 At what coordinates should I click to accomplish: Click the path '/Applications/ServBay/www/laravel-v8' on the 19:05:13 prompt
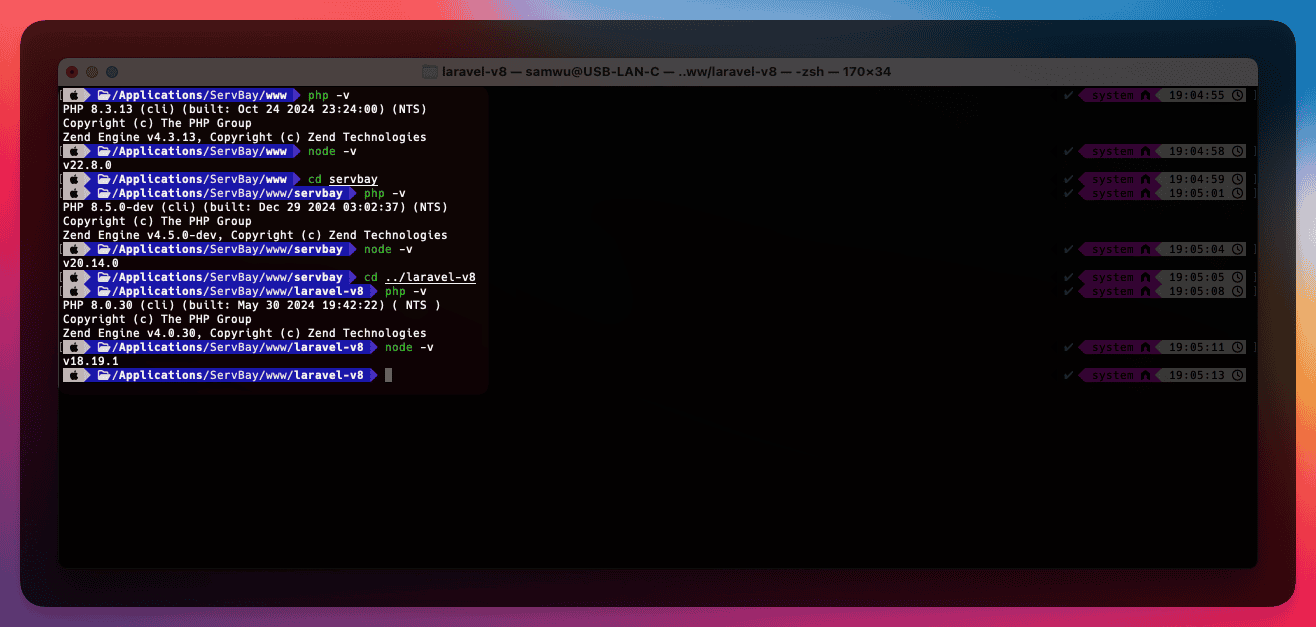(x=238, y=375)
